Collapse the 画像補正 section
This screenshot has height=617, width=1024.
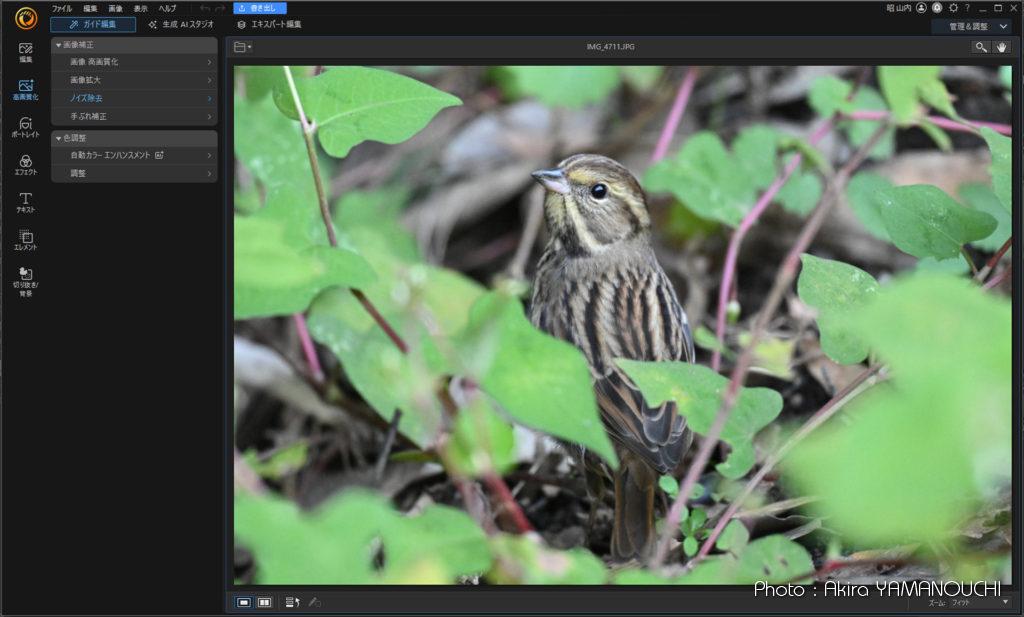pyautogui.click(x=58, y=45)
